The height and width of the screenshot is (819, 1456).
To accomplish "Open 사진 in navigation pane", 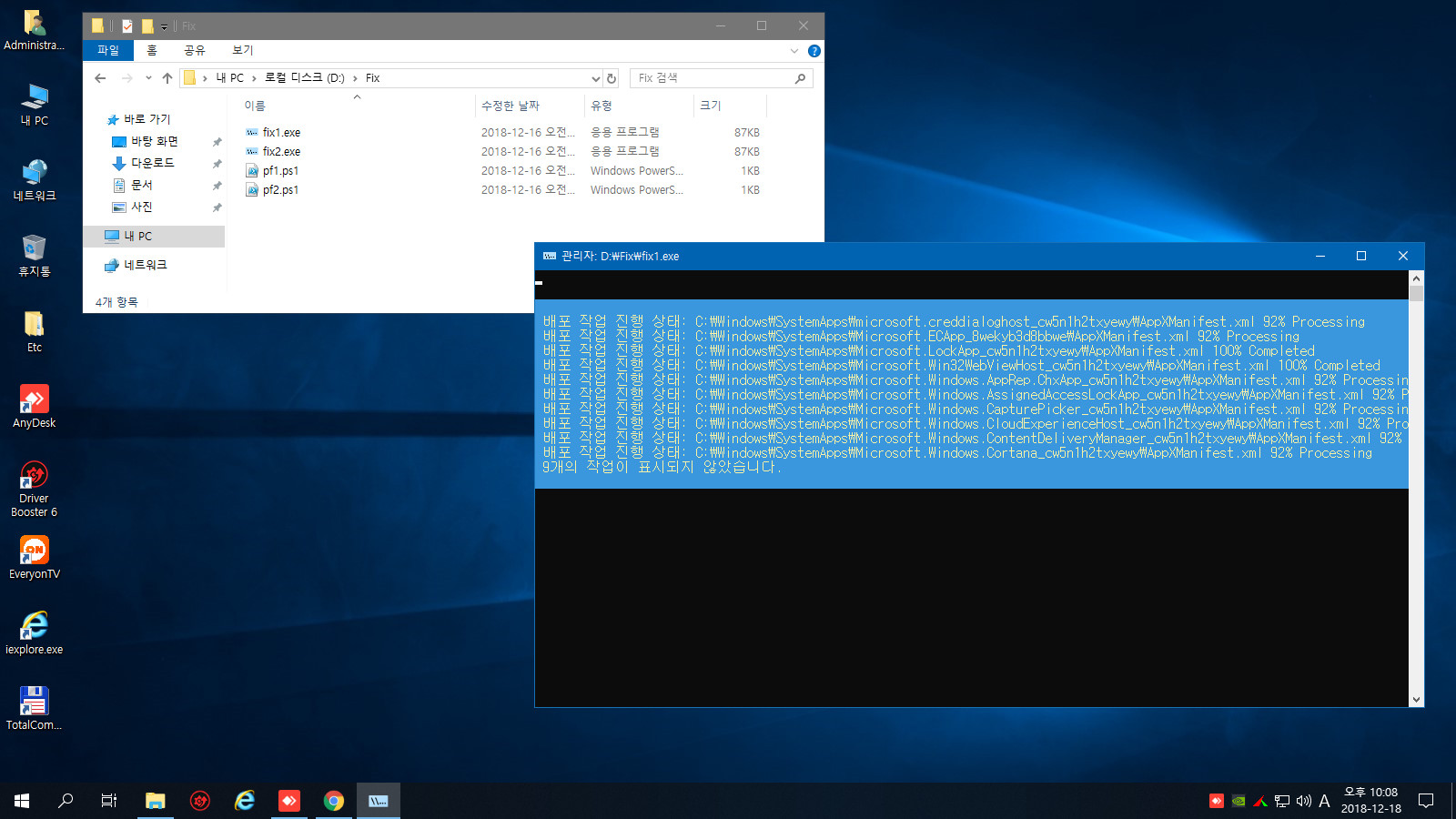I will pos(141,207).
